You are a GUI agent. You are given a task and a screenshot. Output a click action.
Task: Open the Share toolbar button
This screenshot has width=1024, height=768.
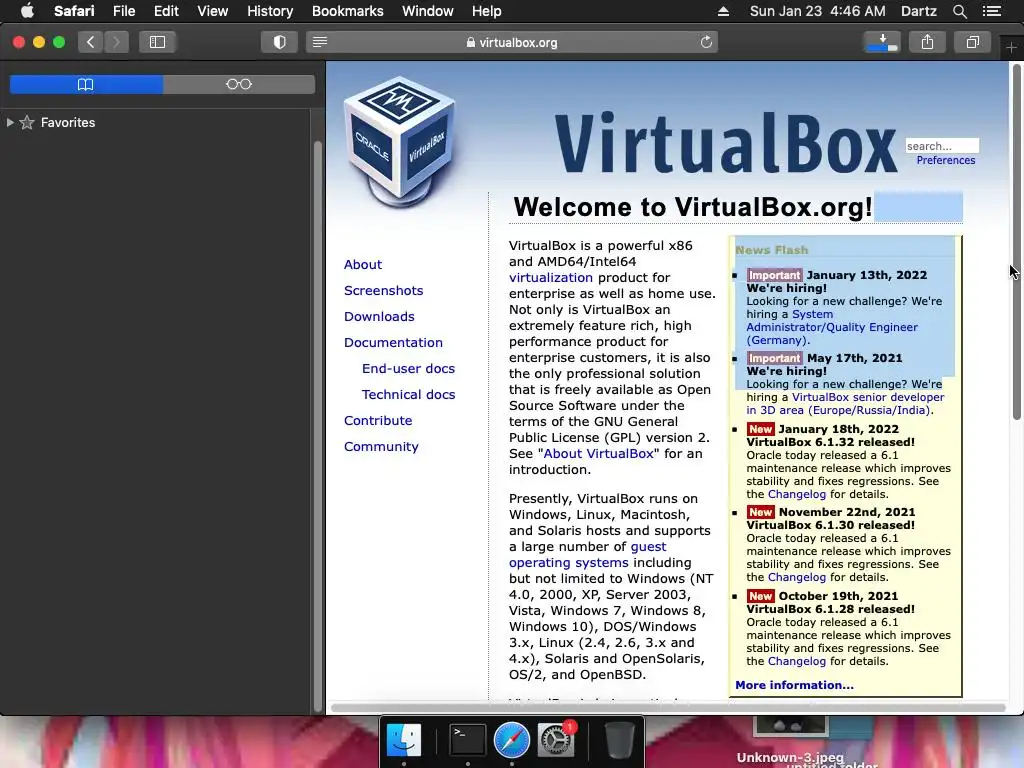click(927, 42)
